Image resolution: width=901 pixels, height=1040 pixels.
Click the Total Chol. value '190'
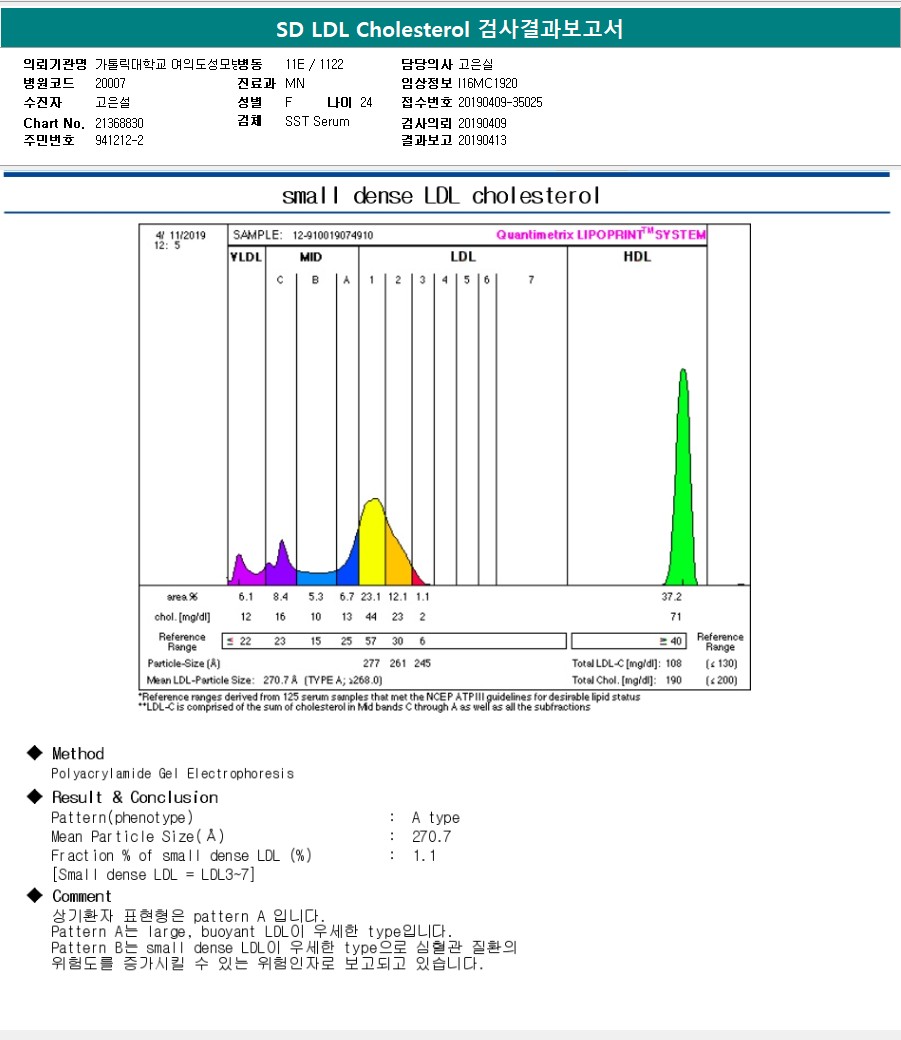coord(673,681)
